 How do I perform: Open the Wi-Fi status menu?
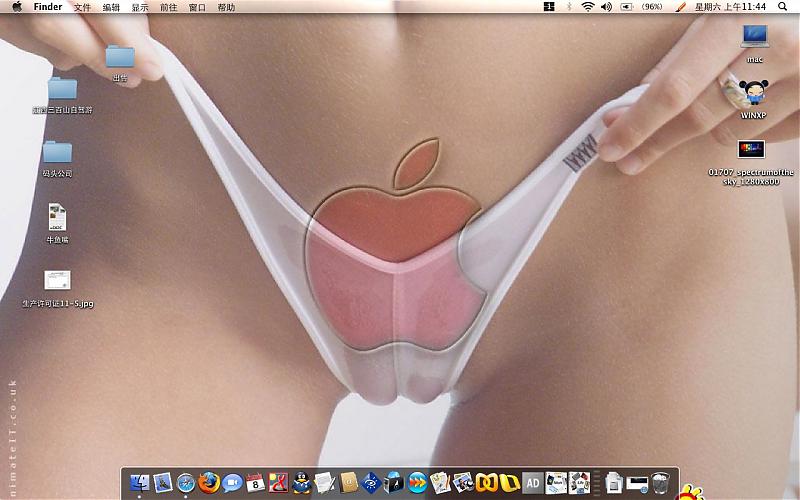[x=588, y=7]
